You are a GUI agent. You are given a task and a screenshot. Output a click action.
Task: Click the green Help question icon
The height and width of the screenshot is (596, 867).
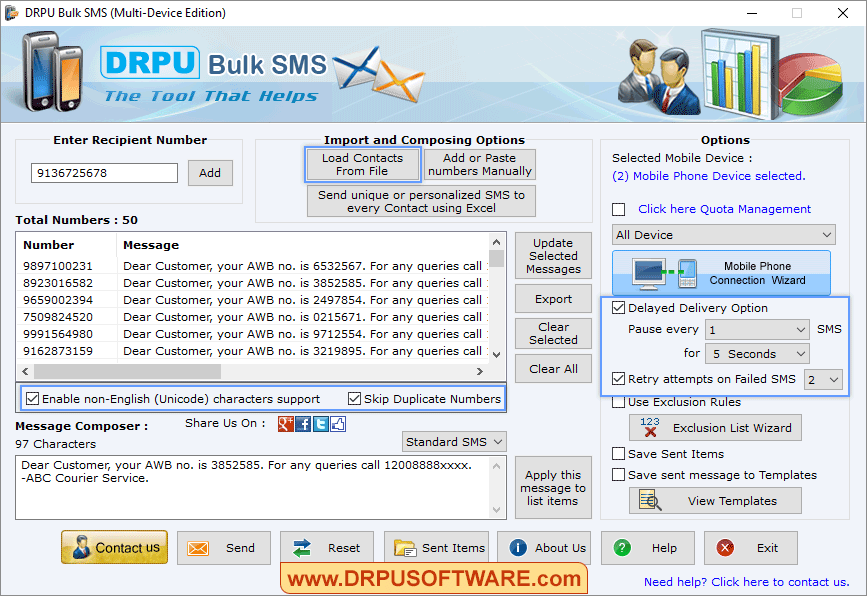tap(622, 548)
